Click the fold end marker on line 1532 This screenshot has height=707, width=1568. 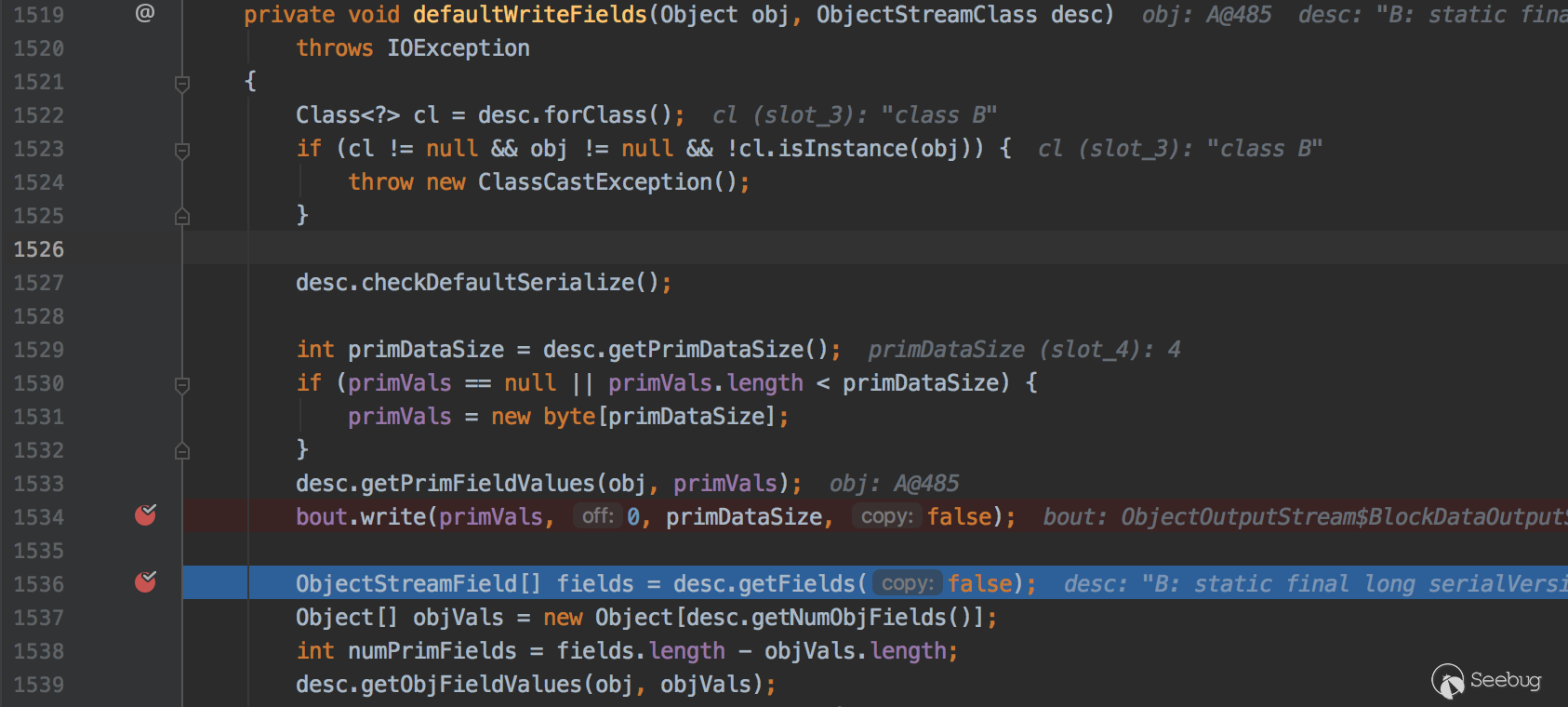point(182,451)
